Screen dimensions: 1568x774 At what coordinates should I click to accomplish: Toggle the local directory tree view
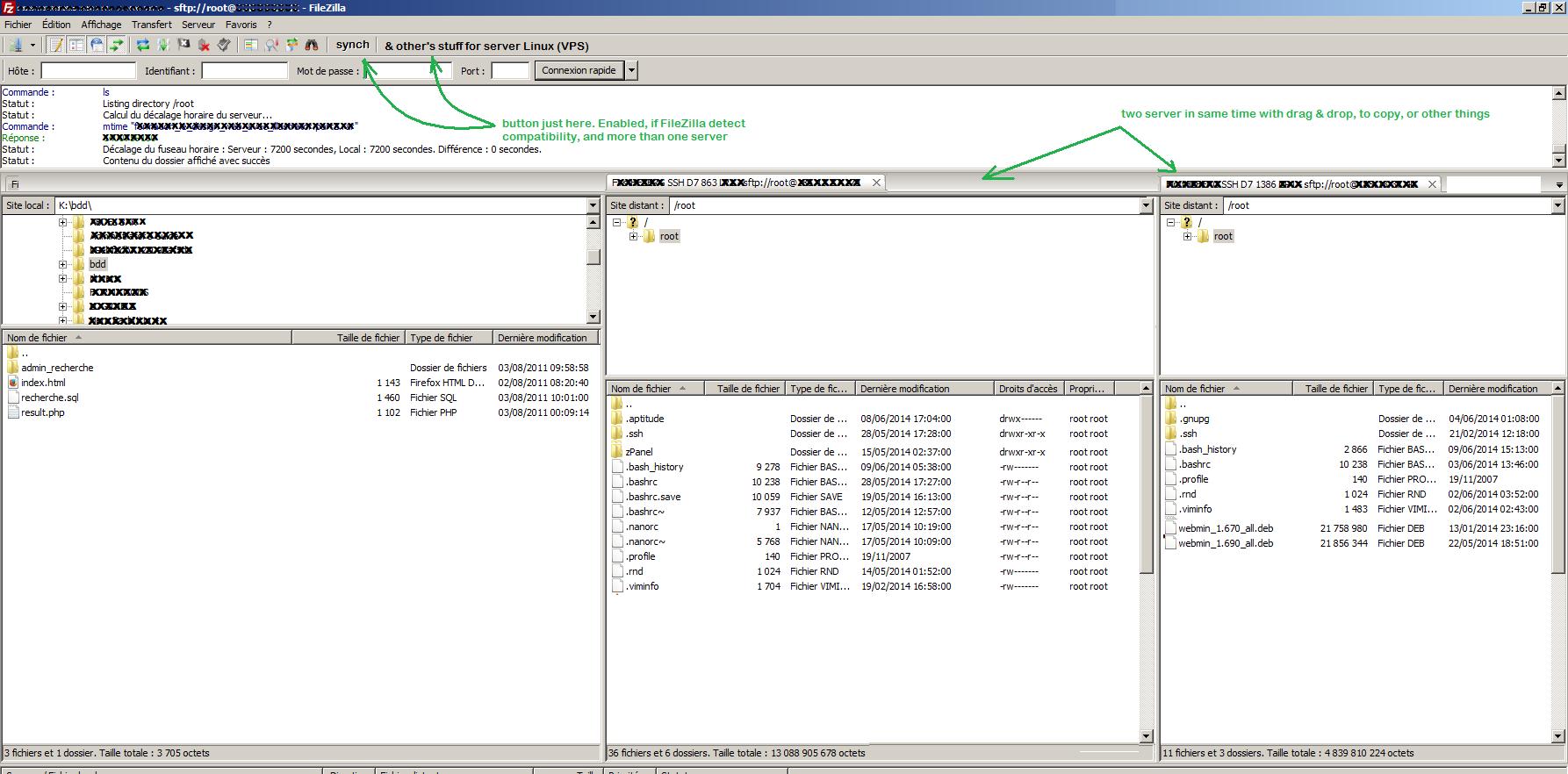pos(76,45)
